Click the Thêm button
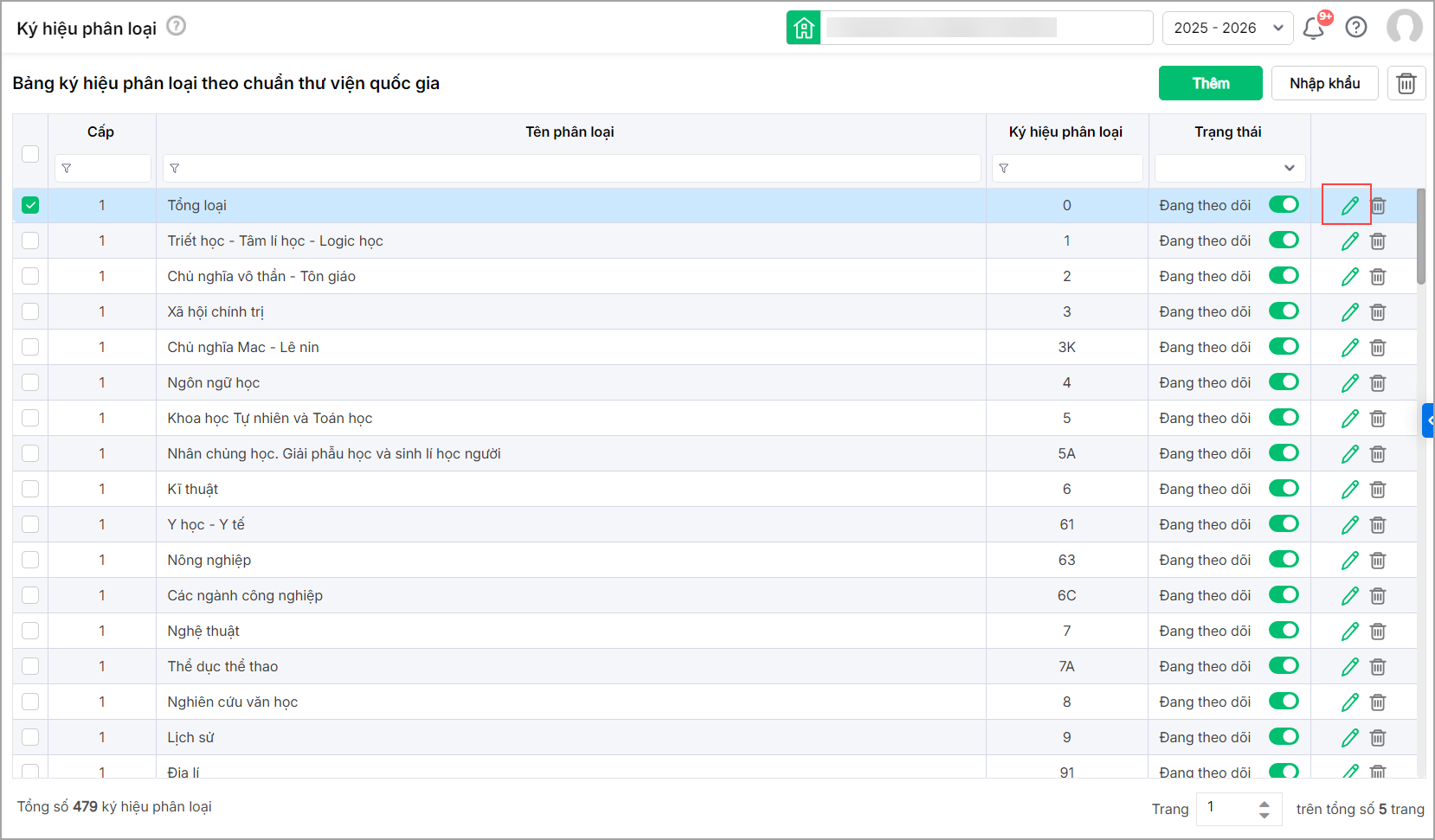This screenshot has height=840, width=1435. [1210, 83]
